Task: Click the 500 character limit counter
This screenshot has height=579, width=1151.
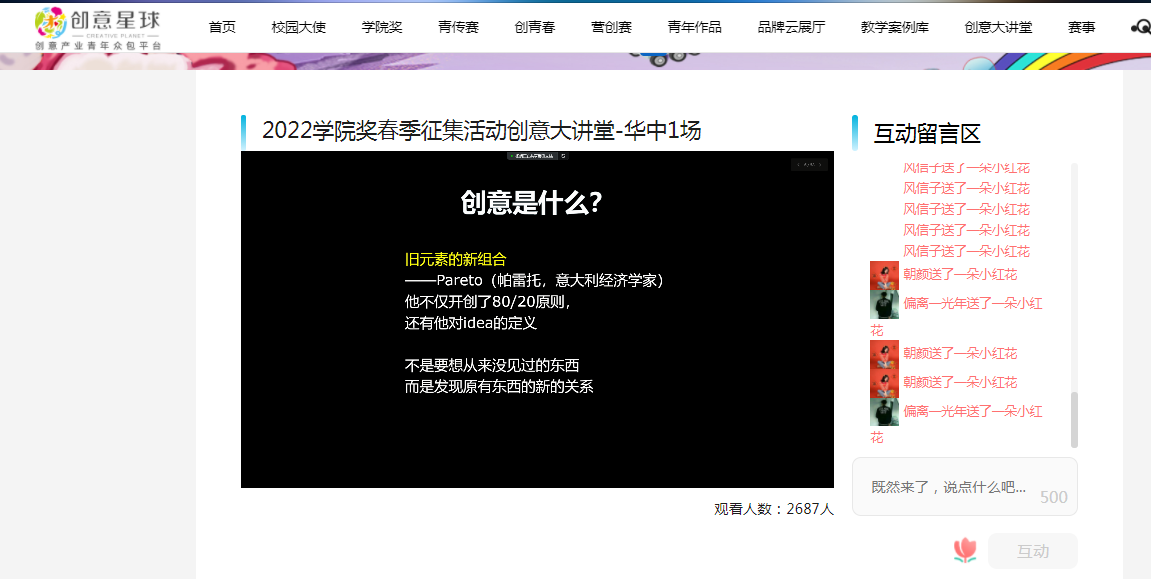Action: point(1053,497)
